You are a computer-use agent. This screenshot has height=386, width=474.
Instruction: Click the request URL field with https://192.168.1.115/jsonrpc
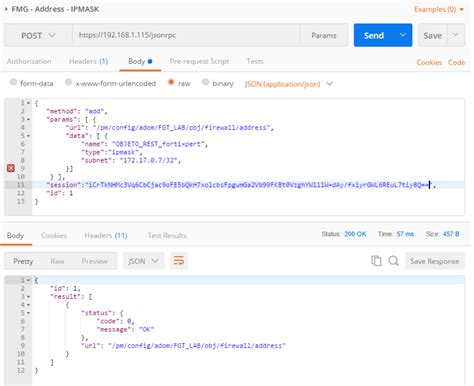(186, 35)
